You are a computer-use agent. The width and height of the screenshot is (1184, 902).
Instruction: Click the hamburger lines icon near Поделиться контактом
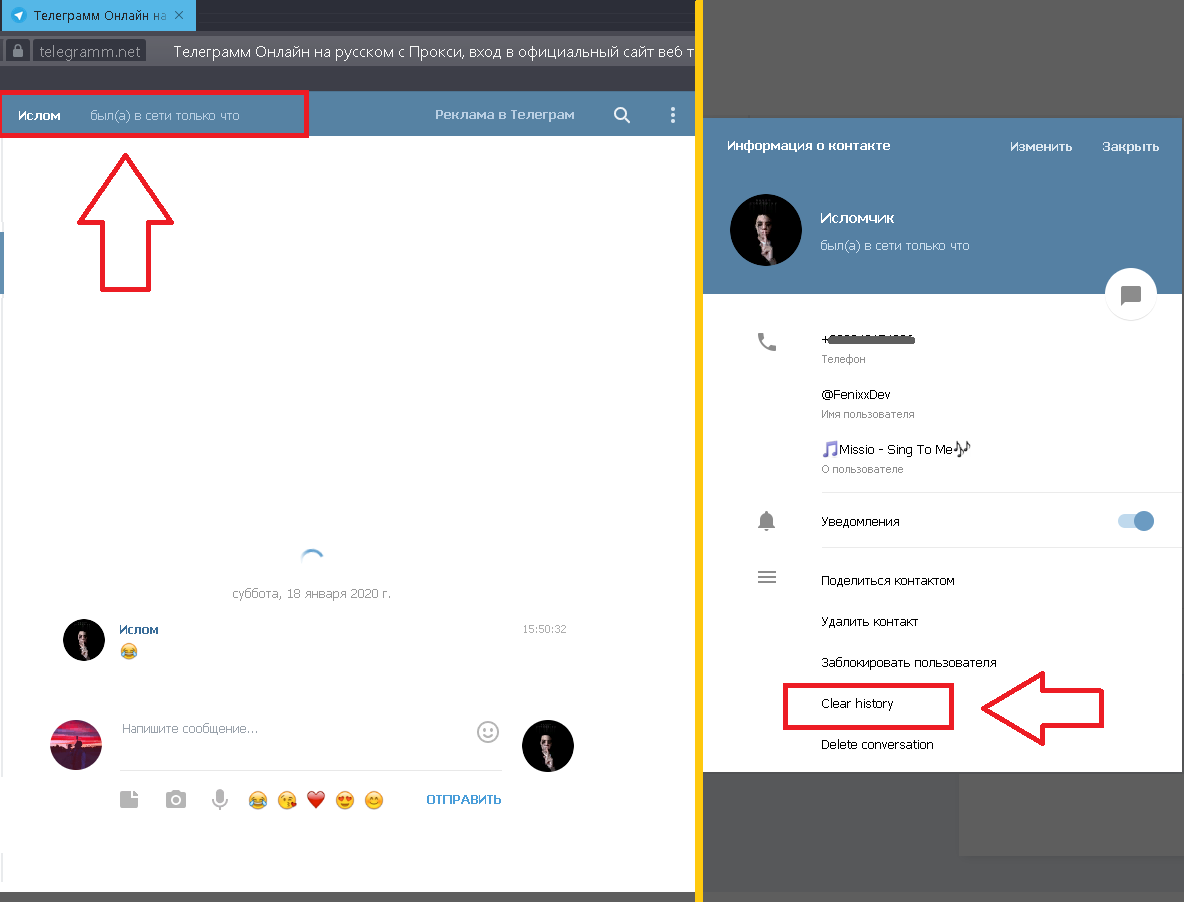pyautogui.click(x=766, y=577)
